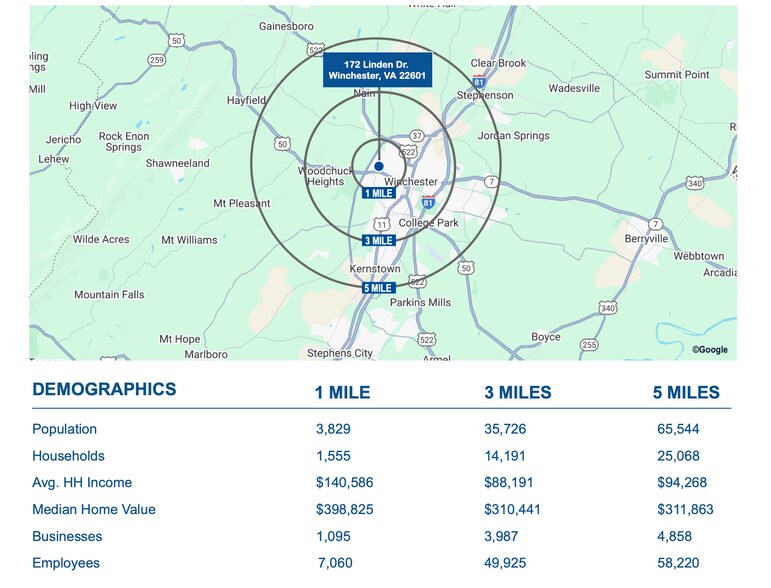Select the 5 MILES column header
771x588 pixels.
(x=685, y=393)
